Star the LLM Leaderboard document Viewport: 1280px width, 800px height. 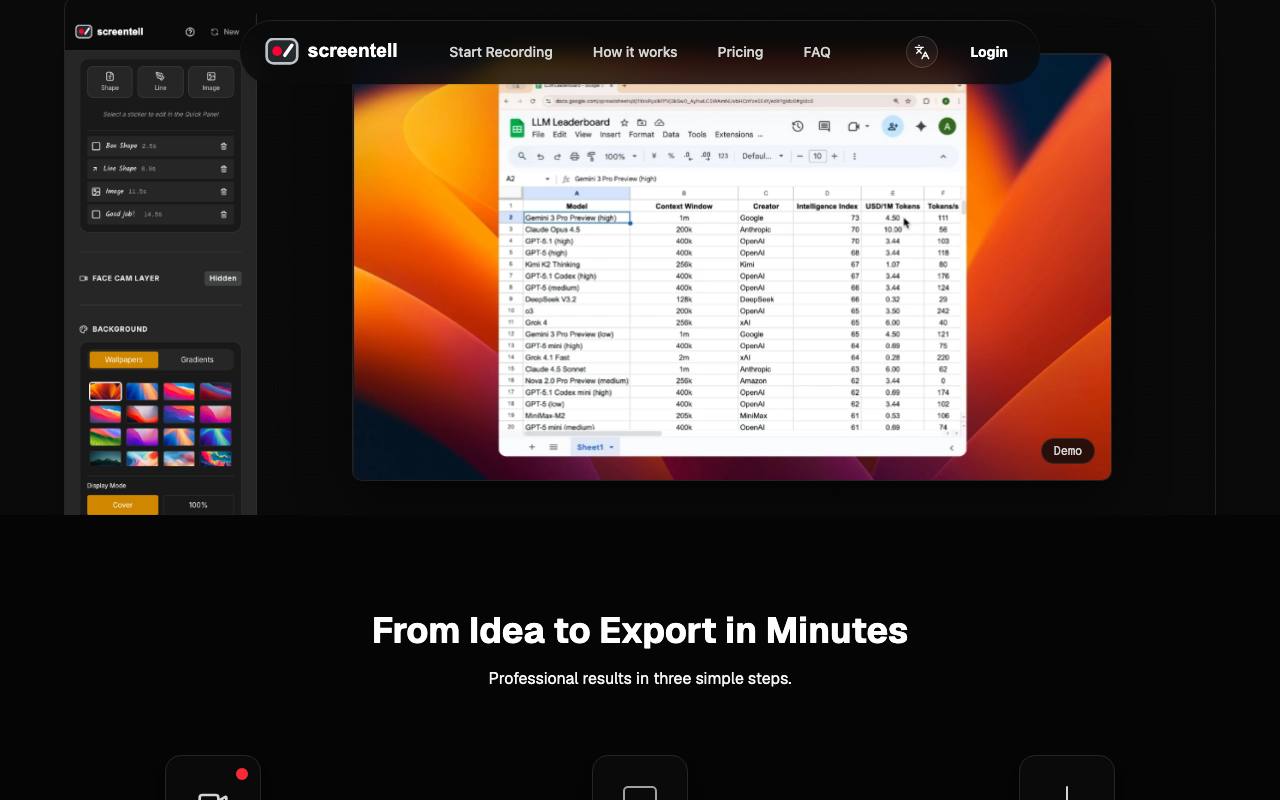(x=623, y=122)
